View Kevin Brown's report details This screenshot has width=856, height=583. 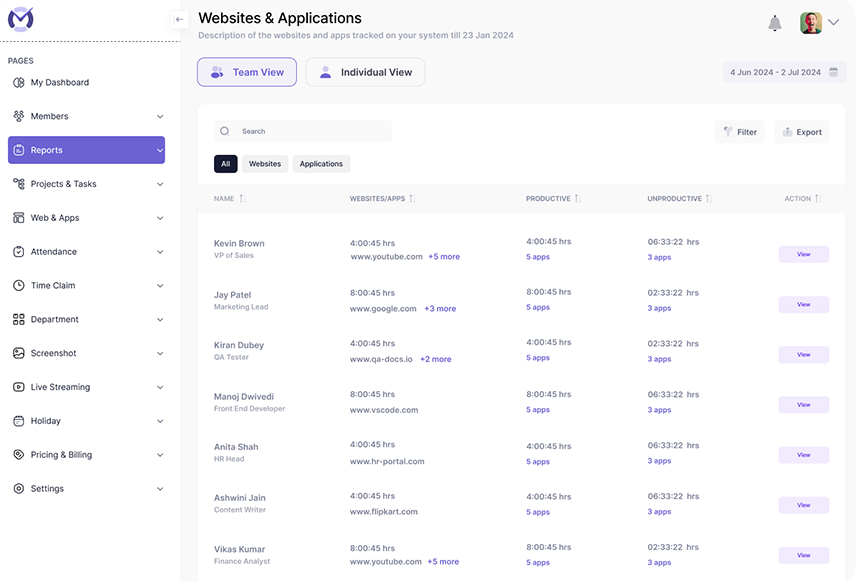click(803, 254)
